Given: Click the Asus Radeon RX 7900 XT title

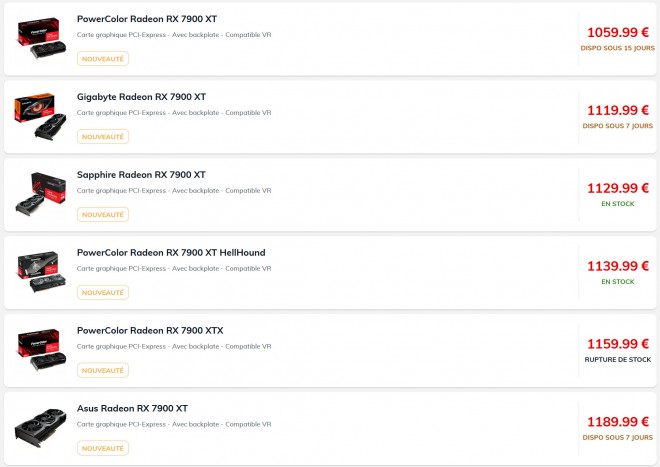Looking at the screenshot, I should pos(132,409).
